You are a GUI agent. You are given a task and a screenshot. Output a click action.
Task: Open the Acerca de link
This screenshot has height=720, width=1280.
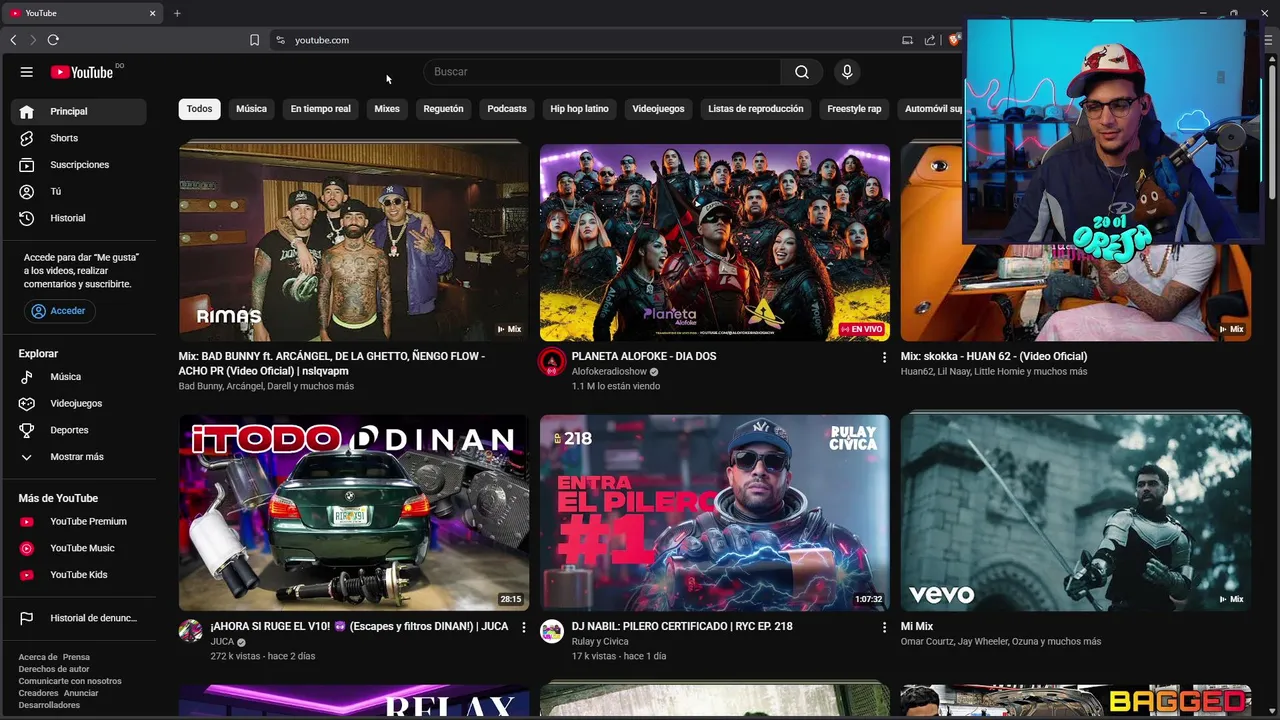(38, 657)
